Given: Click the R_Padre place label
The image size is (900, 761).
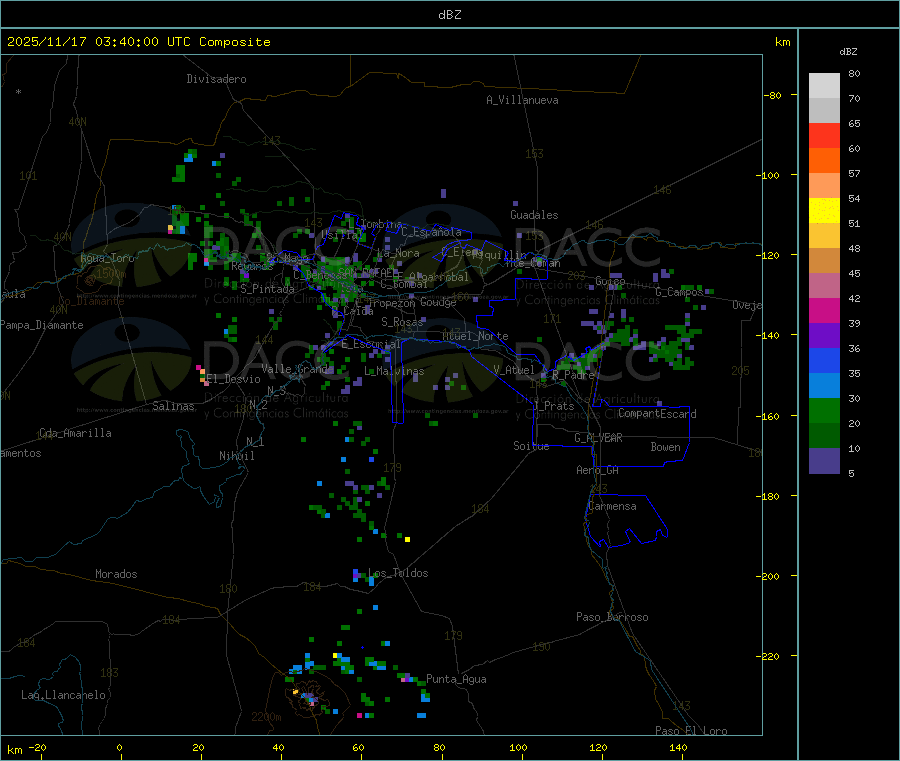Looking at the screenshot, I should tap(573, 375).
